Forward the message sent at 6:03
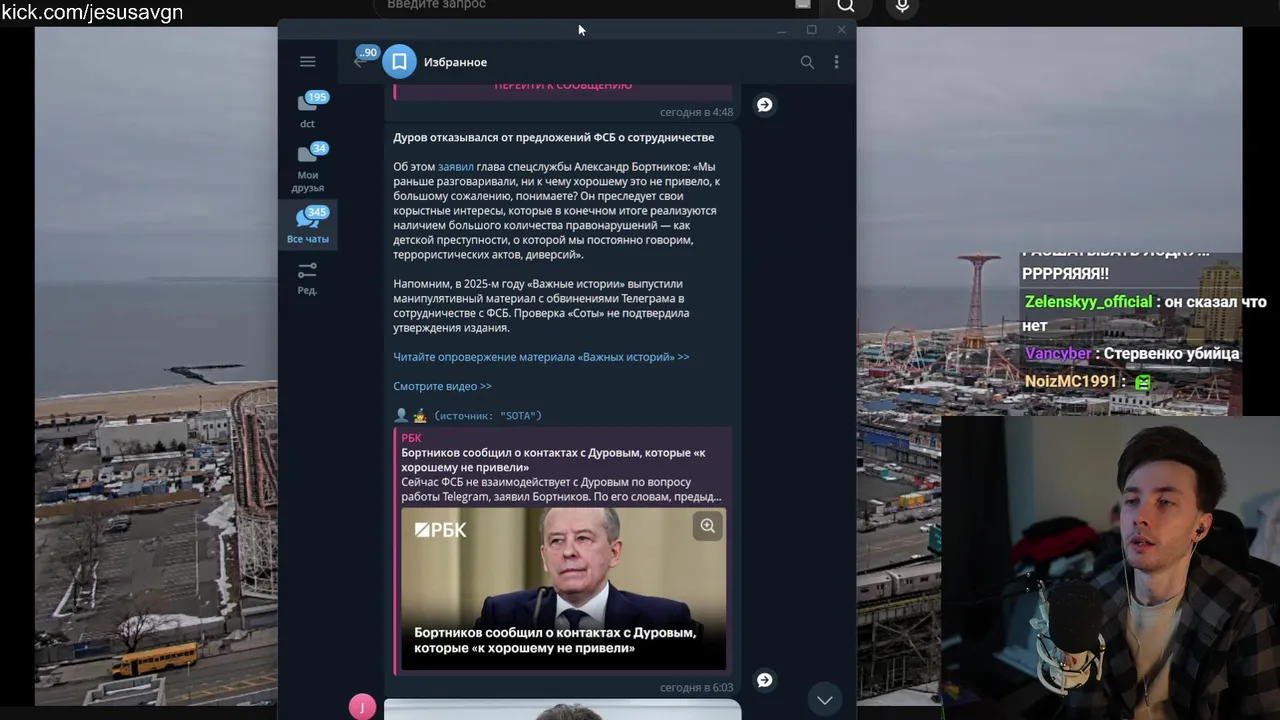 (x=764, y=680)
